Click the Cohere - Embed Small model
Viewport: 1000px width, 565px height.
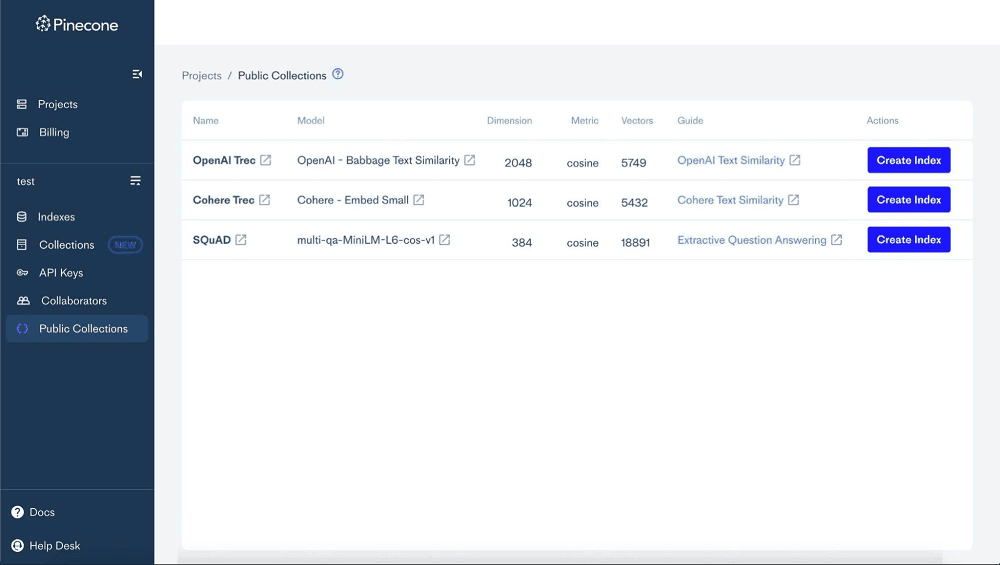tap(353, 200)
